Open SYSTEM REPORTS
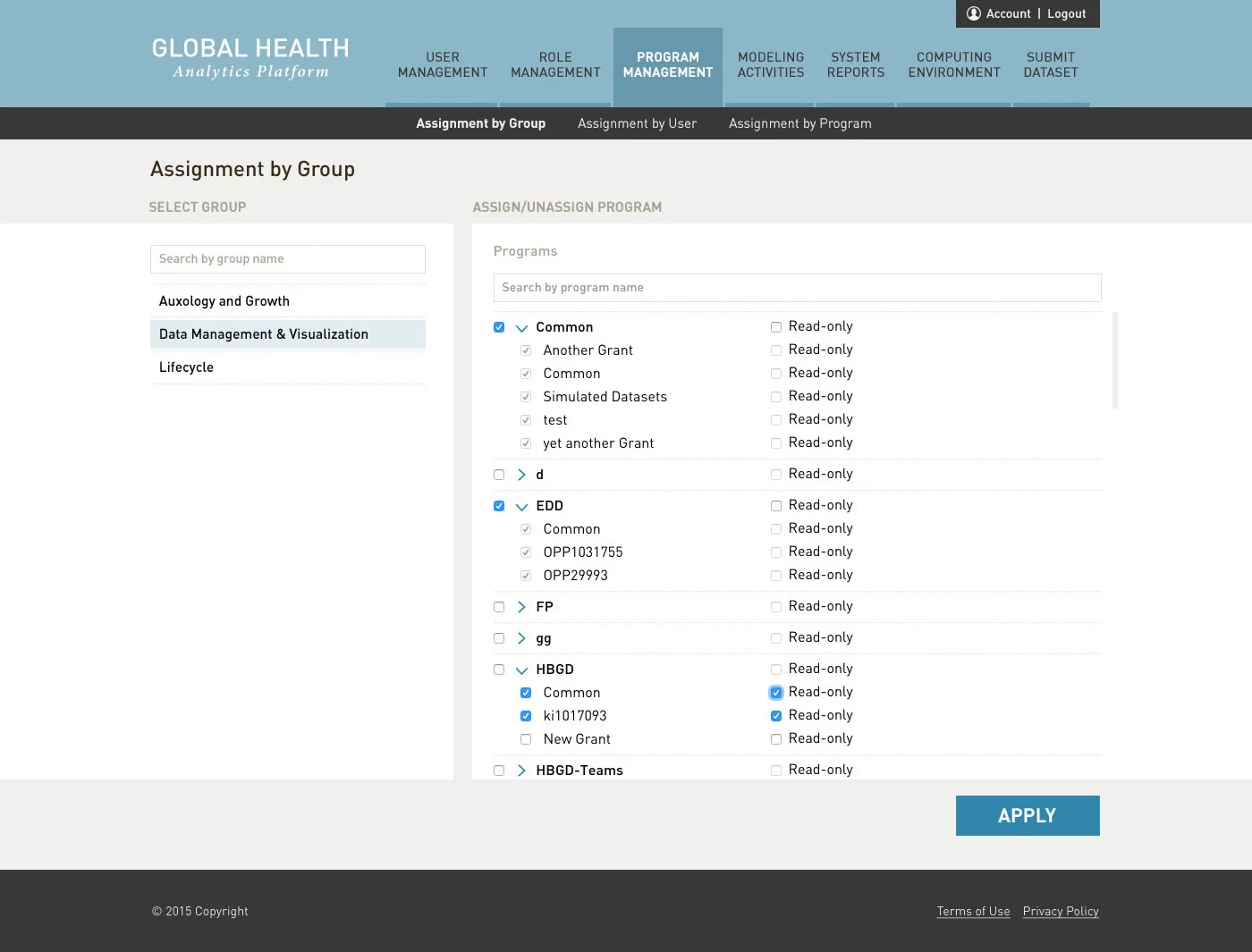This screenshot has height=952, width=1252. click(x=856, y=64)
